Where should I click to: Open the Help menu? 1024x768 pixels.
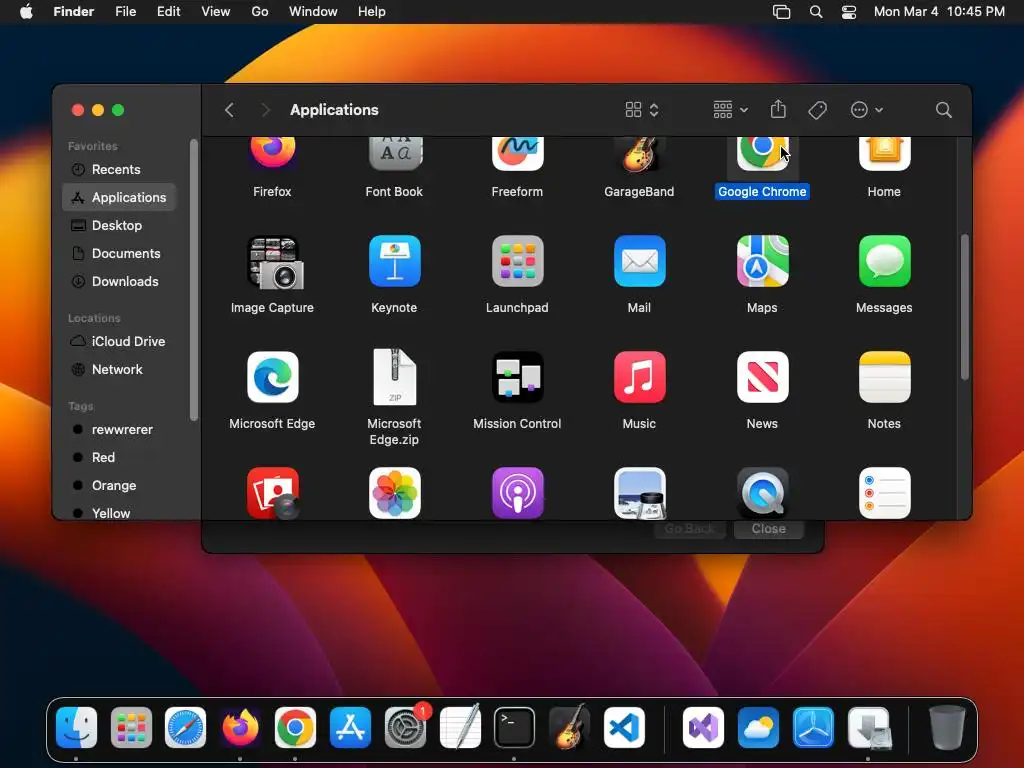coord(372,12)
